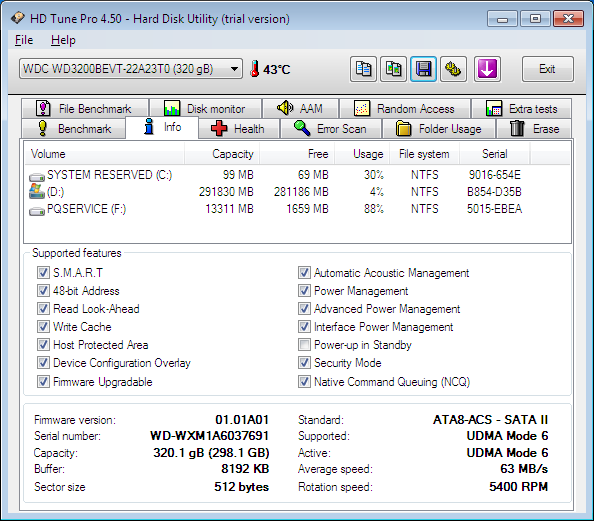Click the copy info to clipboard icon

tap(363, 69)
